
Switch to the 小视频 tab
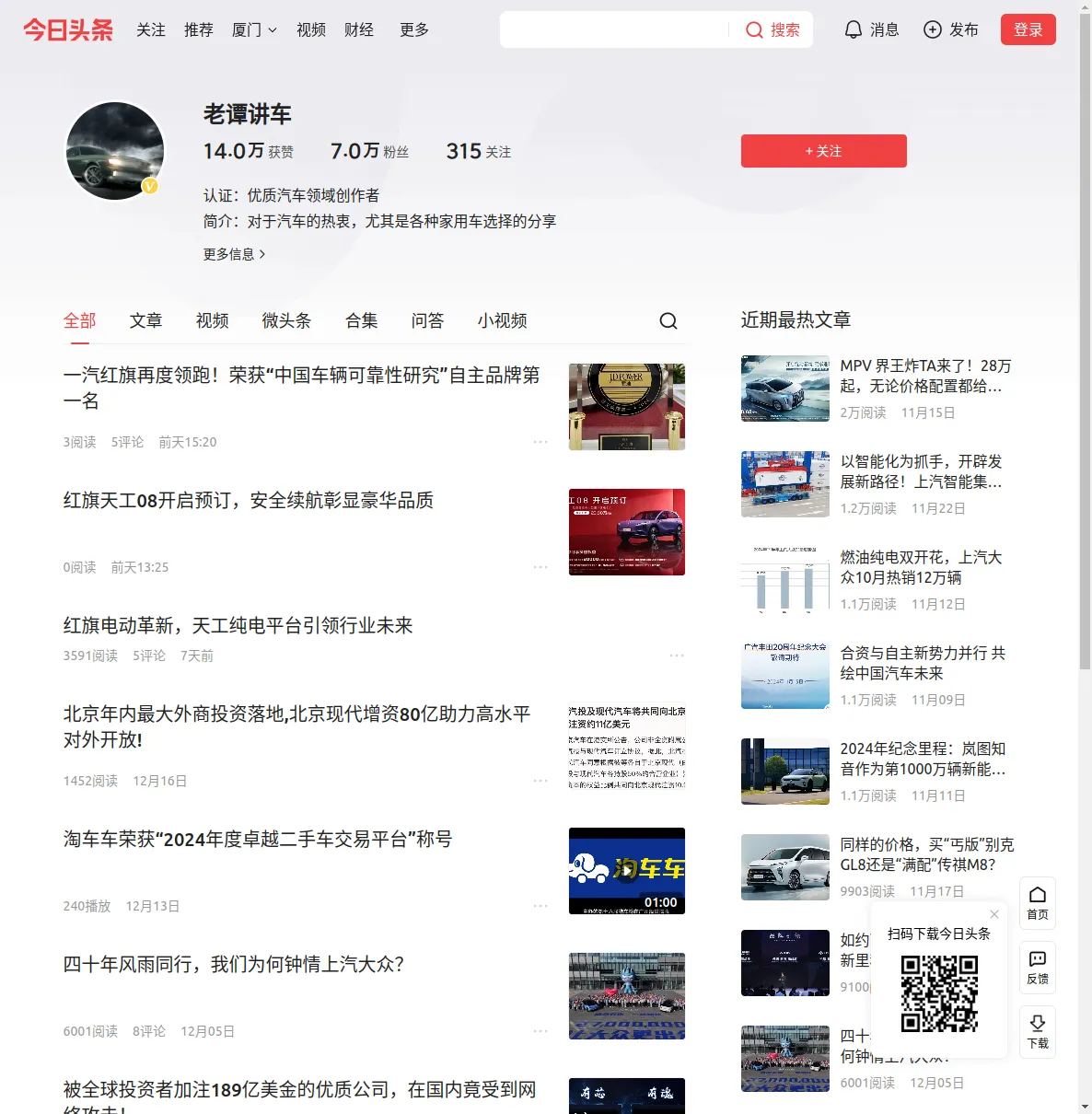click(x=503, y=320)
